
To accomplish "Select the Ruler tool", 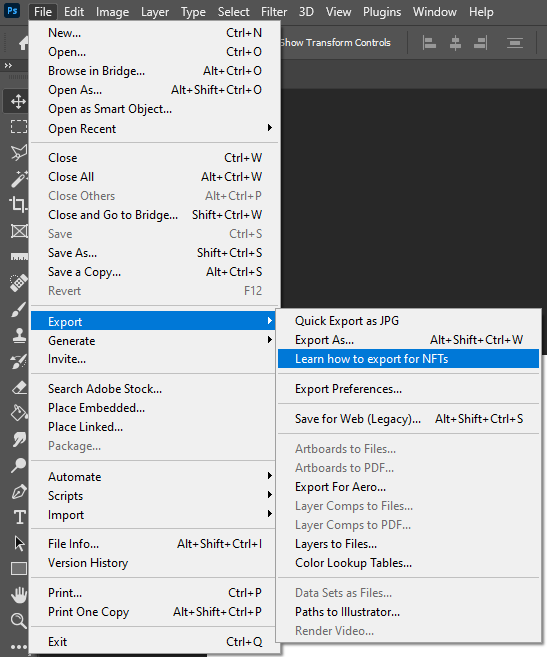I will pyautogui.click(x=18, y=256).
